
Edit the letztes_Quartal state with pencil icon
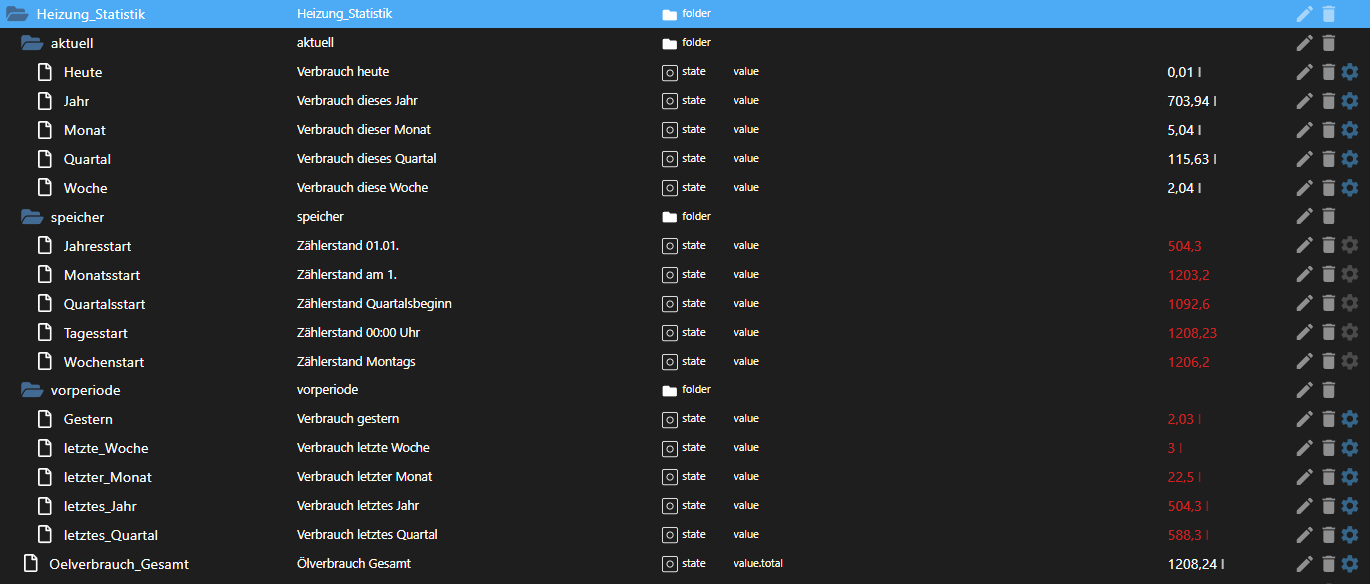[x=1304, y=535]
